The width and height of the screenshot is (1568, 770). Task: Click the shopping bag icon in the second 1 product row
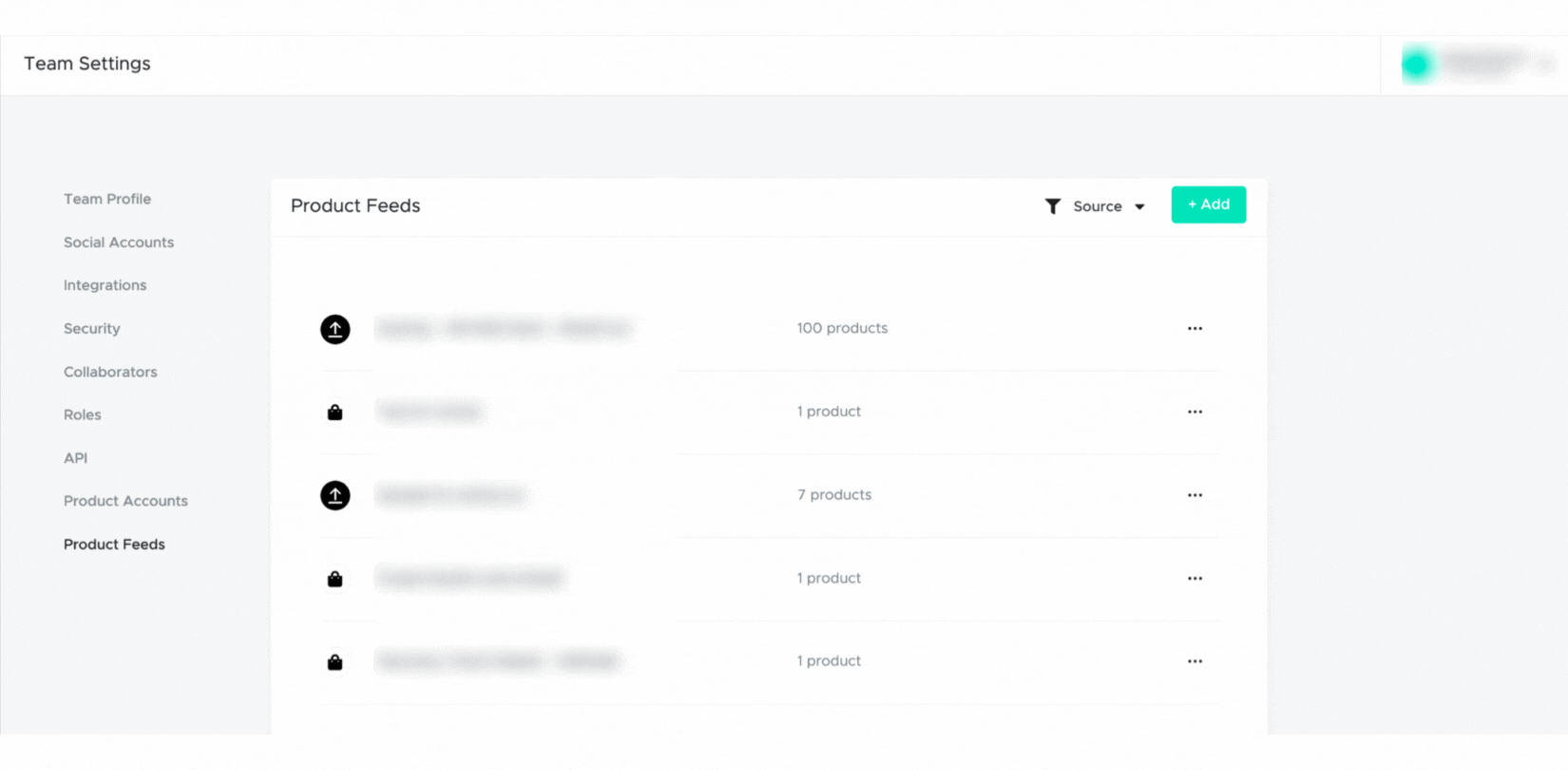point(335,579)
